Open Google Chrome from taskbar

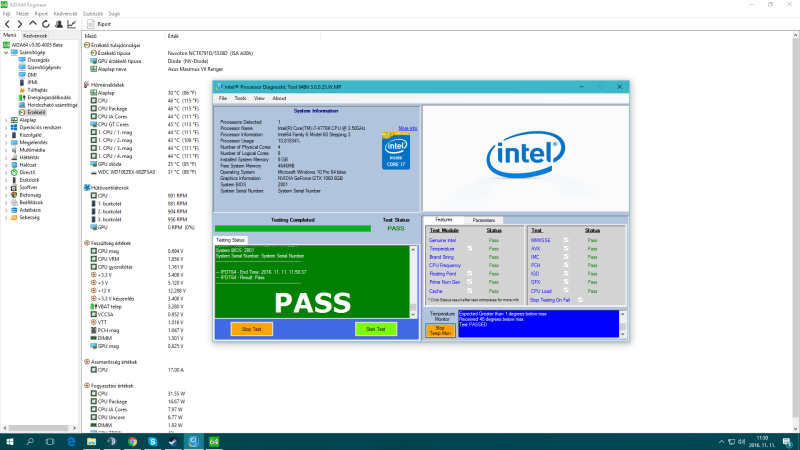click(x=132, y=442)
